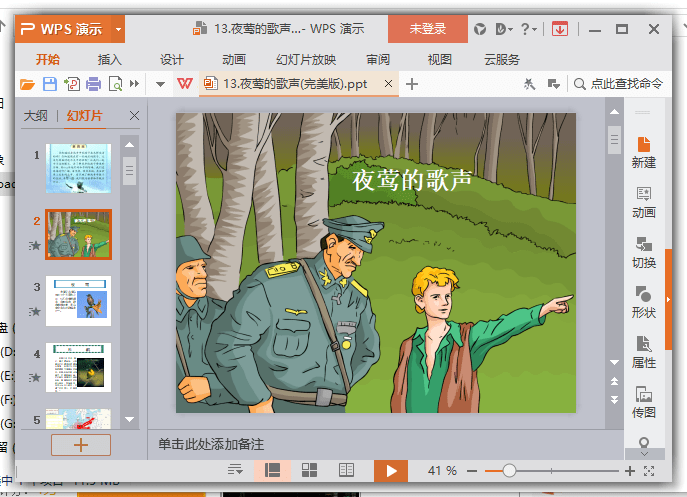Start slideshow with the orange play button
Screen dimensions: 687x497
[392, 470]
